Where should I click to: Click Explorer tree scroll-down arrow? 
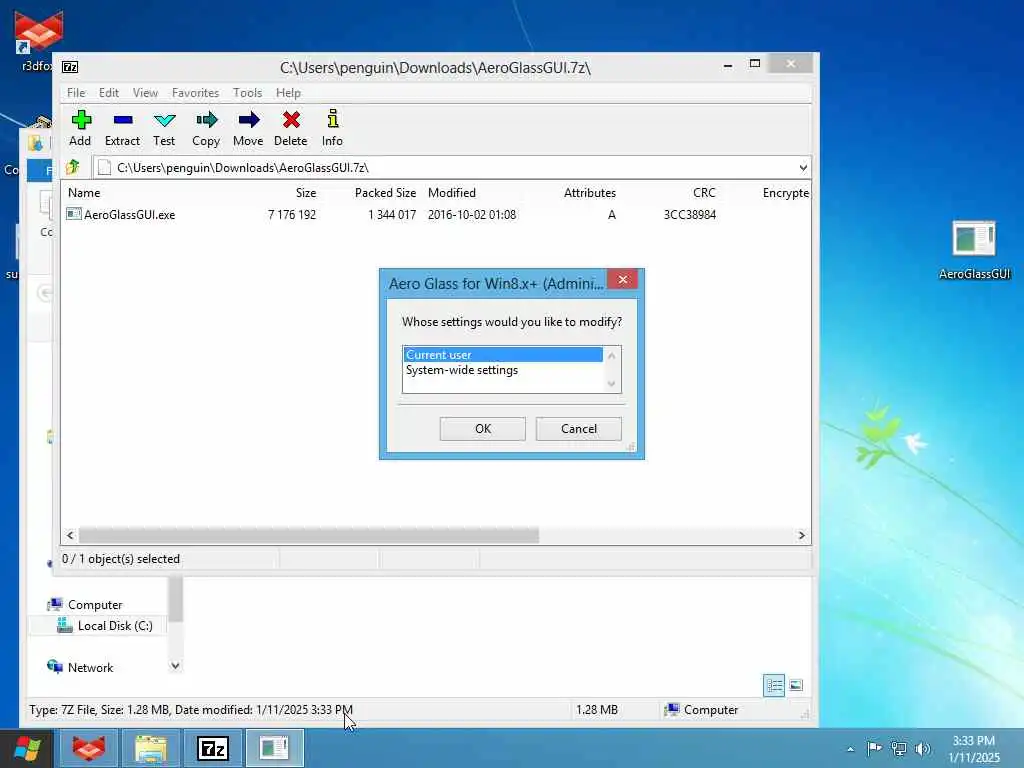coord(175,666)
